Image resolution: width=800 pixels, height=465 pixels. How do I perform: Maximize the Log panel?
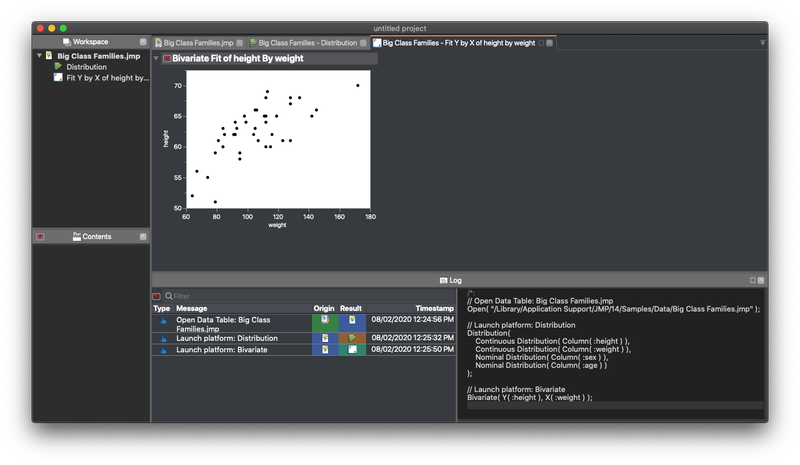tap(753, 280)
